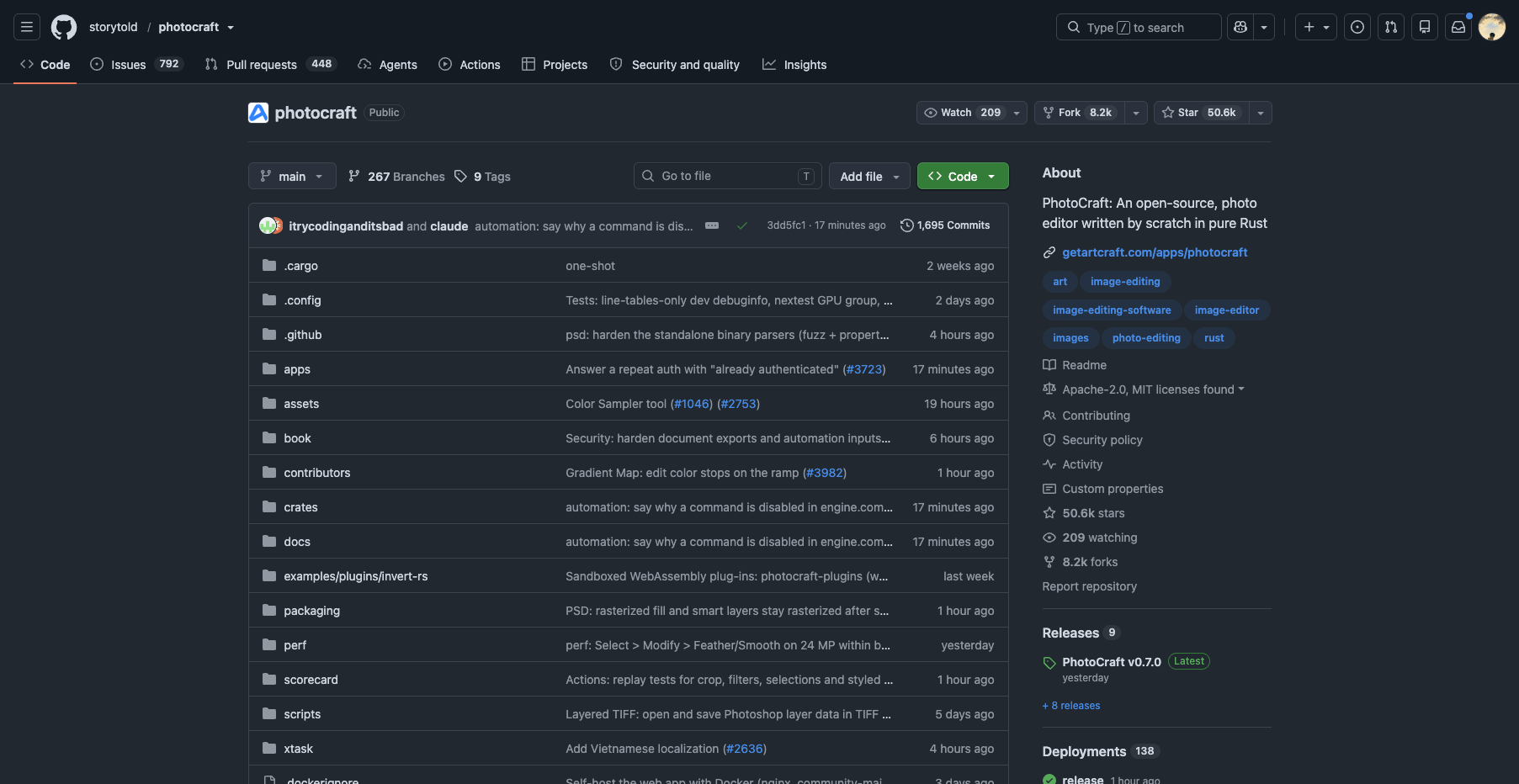Switch to the Issues tab
Image resolution: width=1519 pixels, height=784 pixels.
pos(135,64)
